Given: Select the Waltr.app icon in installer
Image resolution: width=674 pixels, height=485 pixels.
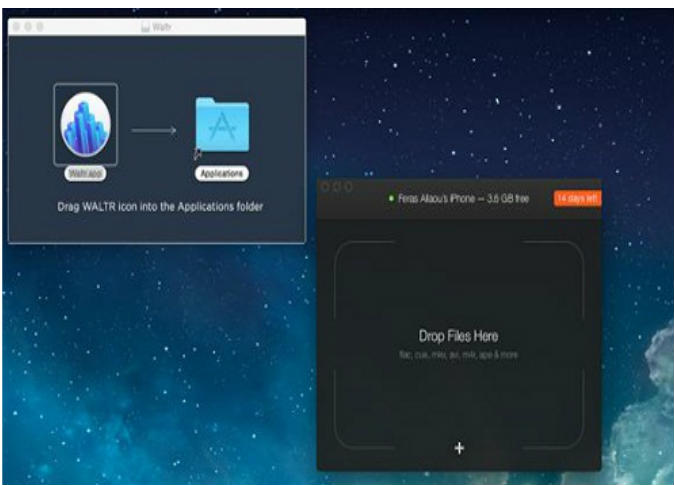Looking at the screenshot, I should coord(85,124).
